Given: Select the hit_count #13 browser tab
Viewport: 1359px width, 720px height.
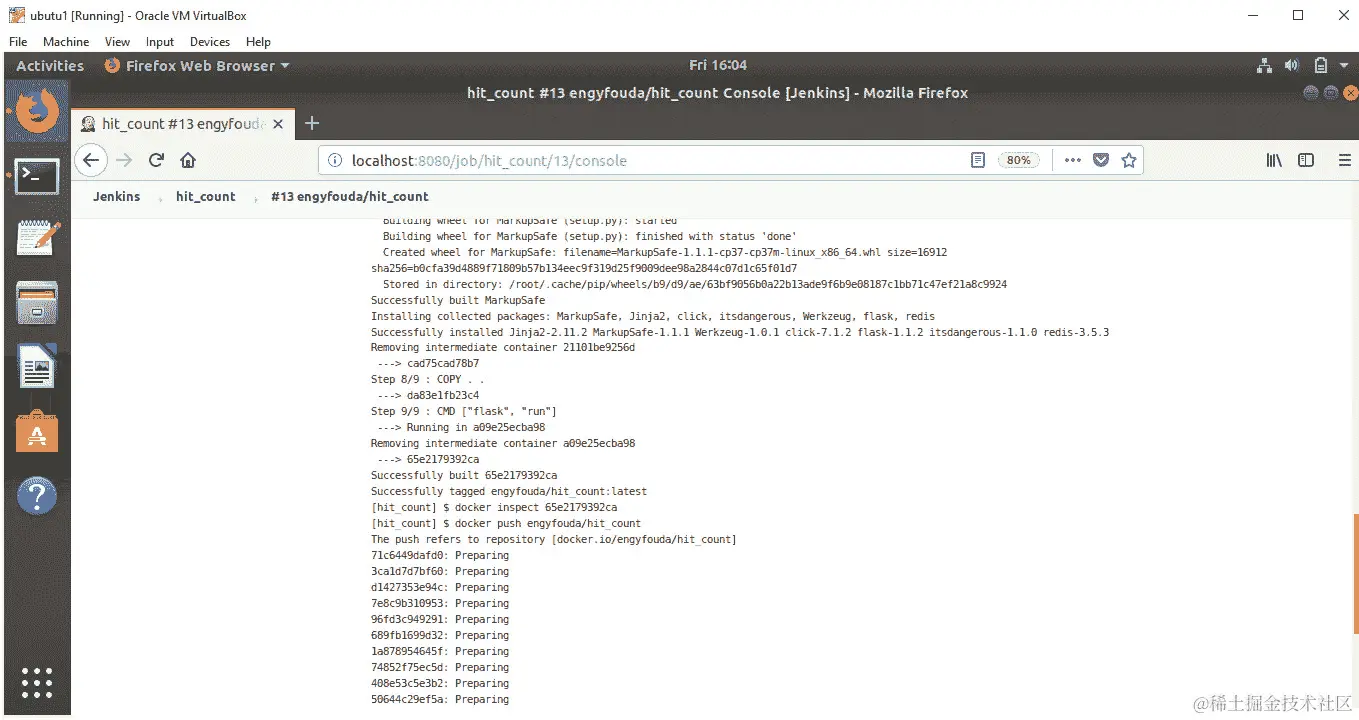Looking at the screenshot, I should (182, 124).
